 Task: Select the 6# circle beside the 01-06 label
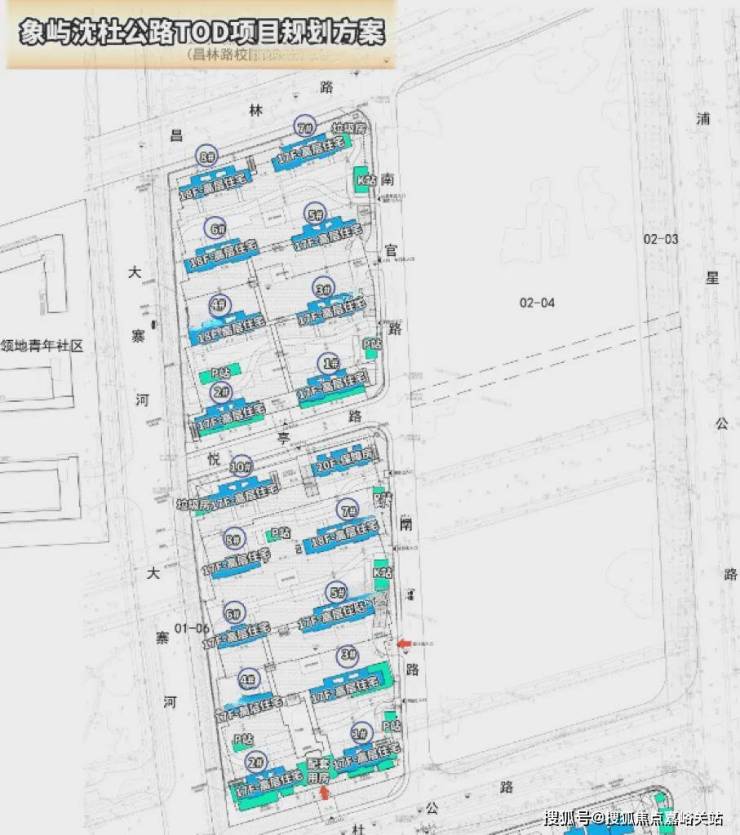pos(233,613)
